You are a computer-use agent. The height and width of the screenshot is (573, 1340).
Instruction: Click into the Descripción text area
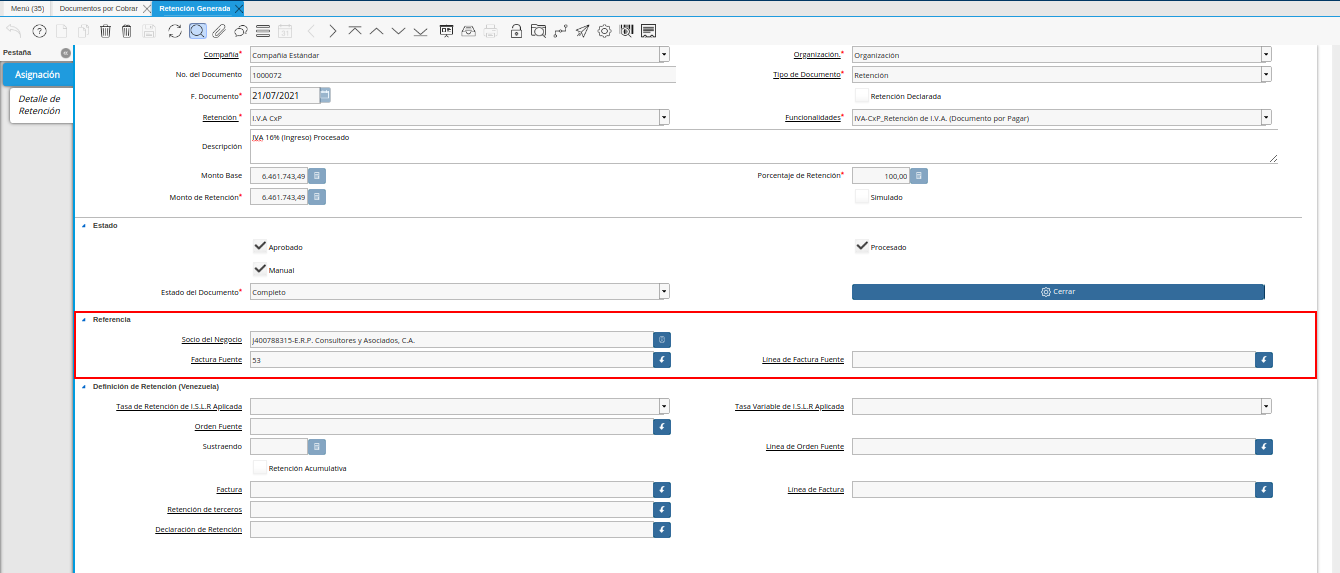point(763,146)
